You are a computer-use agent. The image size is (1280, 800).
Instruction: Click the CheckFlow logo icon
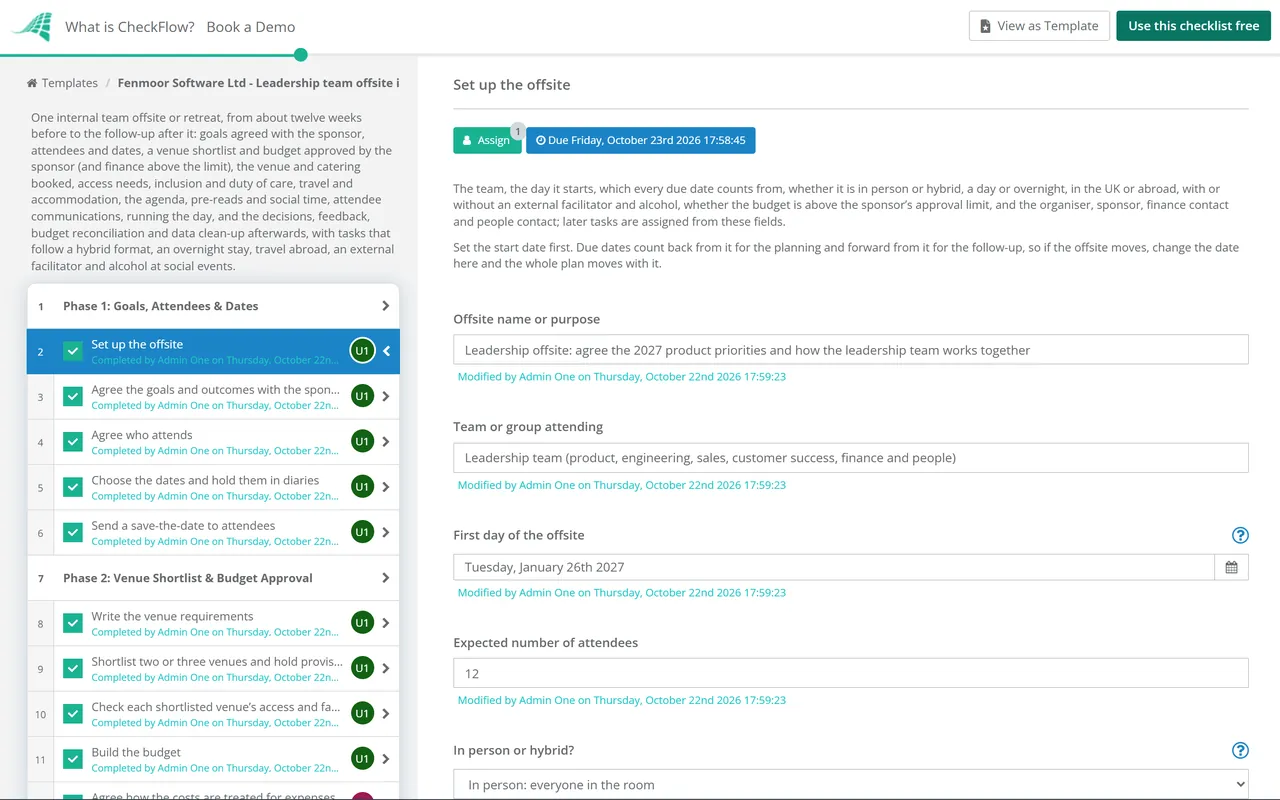coord(31,27)
